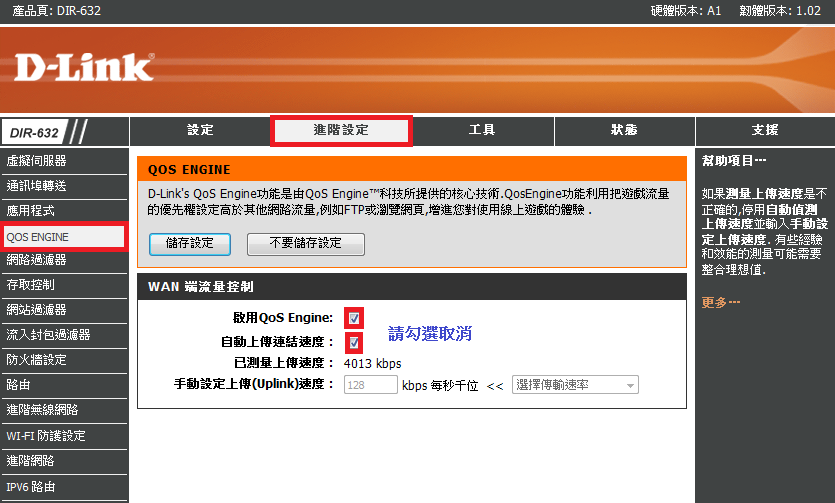Click the << copy speed symbol

point(495,386)
